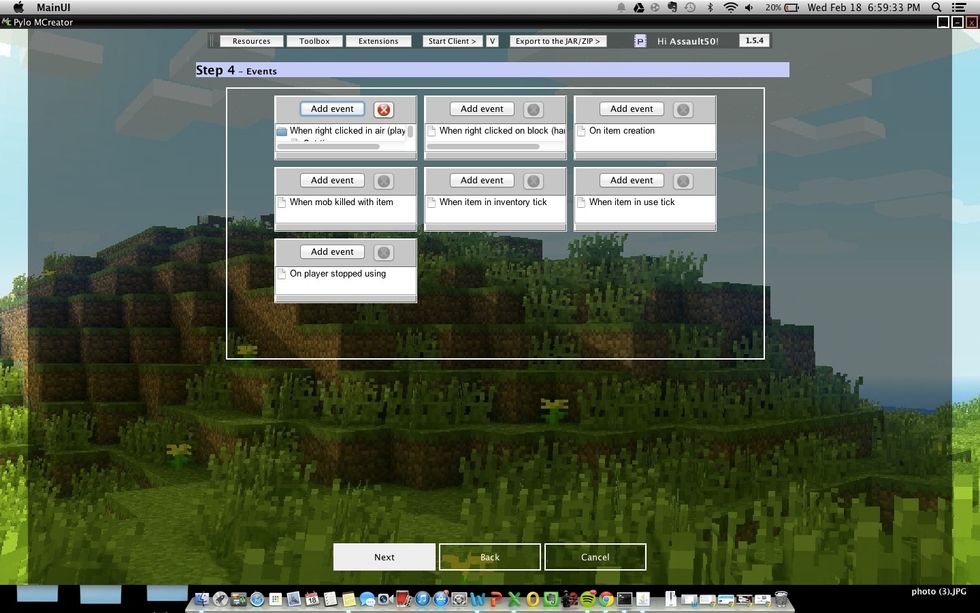The image size is (980, 613).
Task: Open Spotlight search magnifier
Action: coord(936,7)
